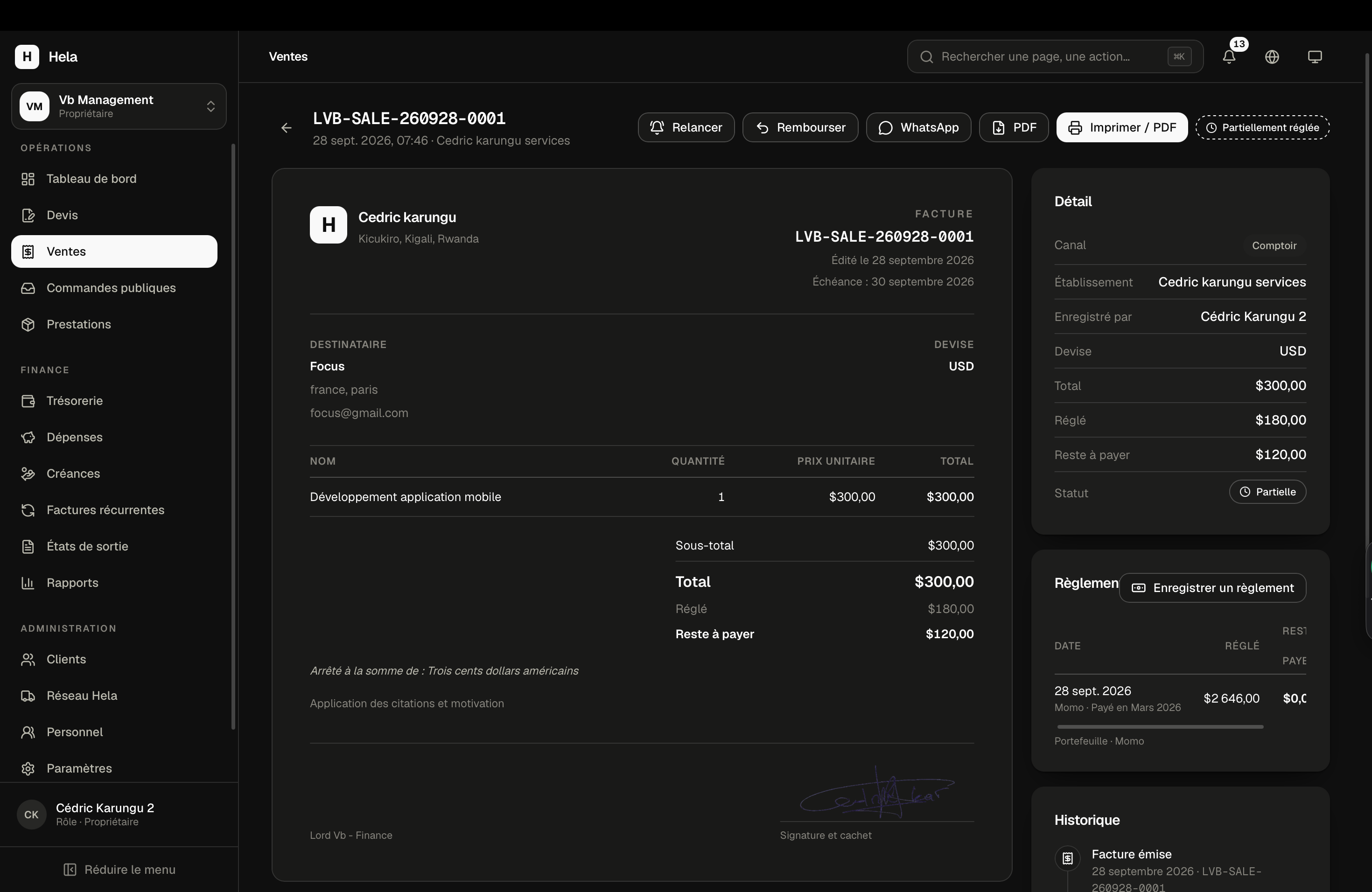Click the Partiellement réglée status badge
The height and width of the screenshot is (892, 1372).
(1262, 127)
